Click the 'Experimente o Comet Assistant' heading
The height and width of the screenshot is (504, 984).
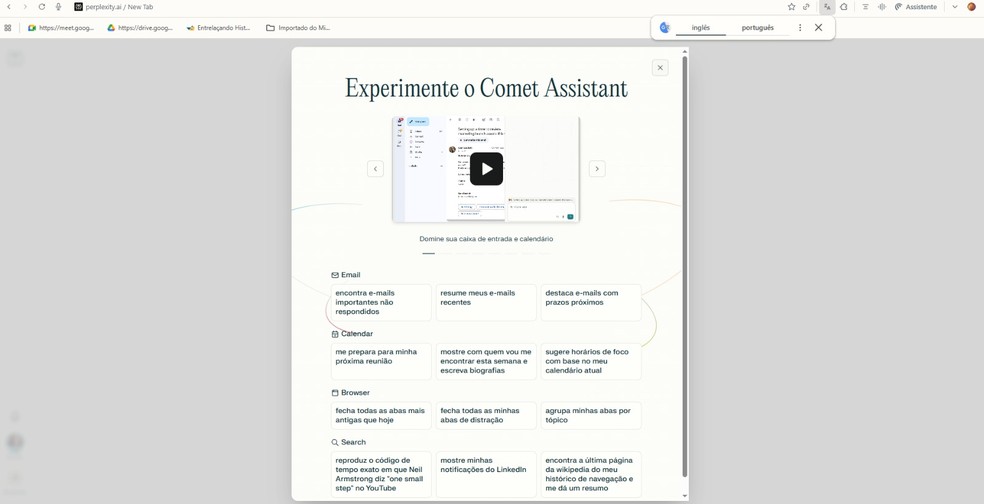[x=486, y=88]
